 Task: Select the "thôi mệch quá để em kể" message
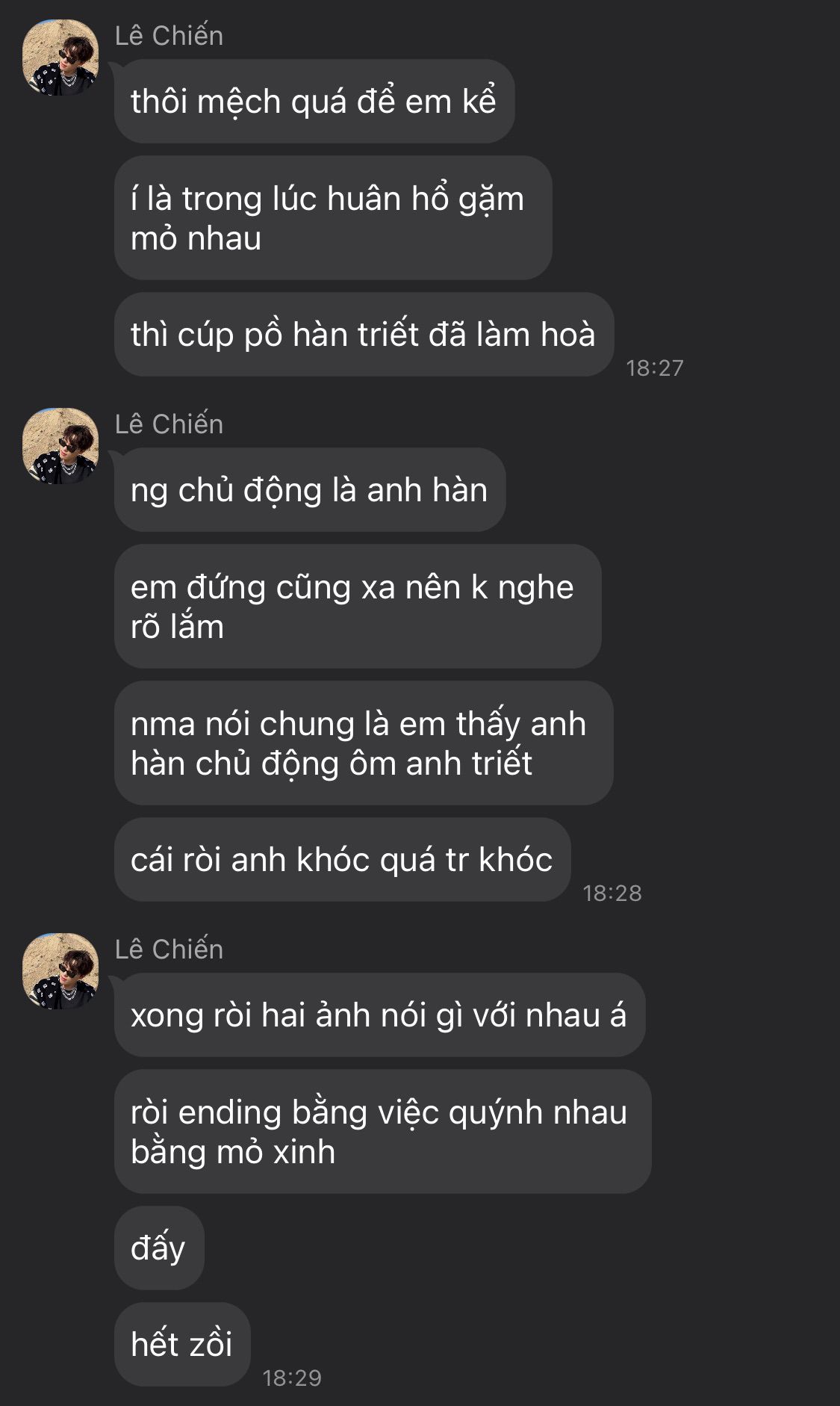[x=314, y=102]
